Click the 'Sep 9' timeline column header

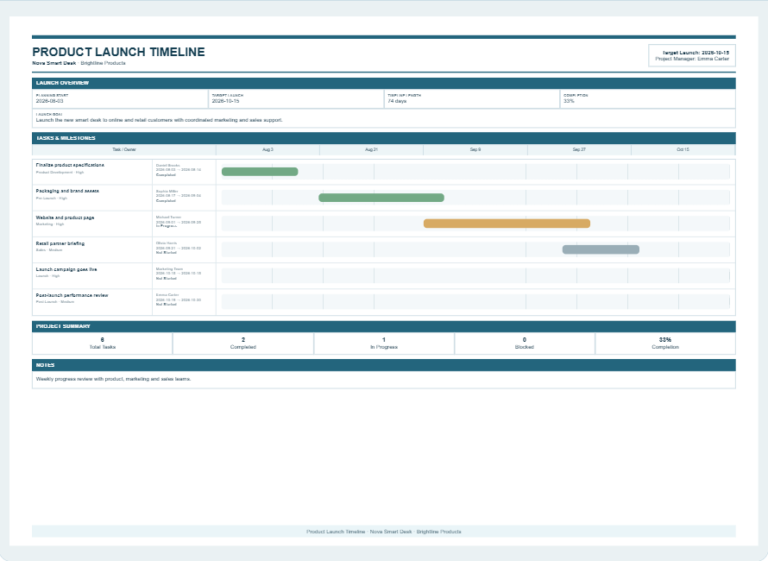(x=475, y=149)
